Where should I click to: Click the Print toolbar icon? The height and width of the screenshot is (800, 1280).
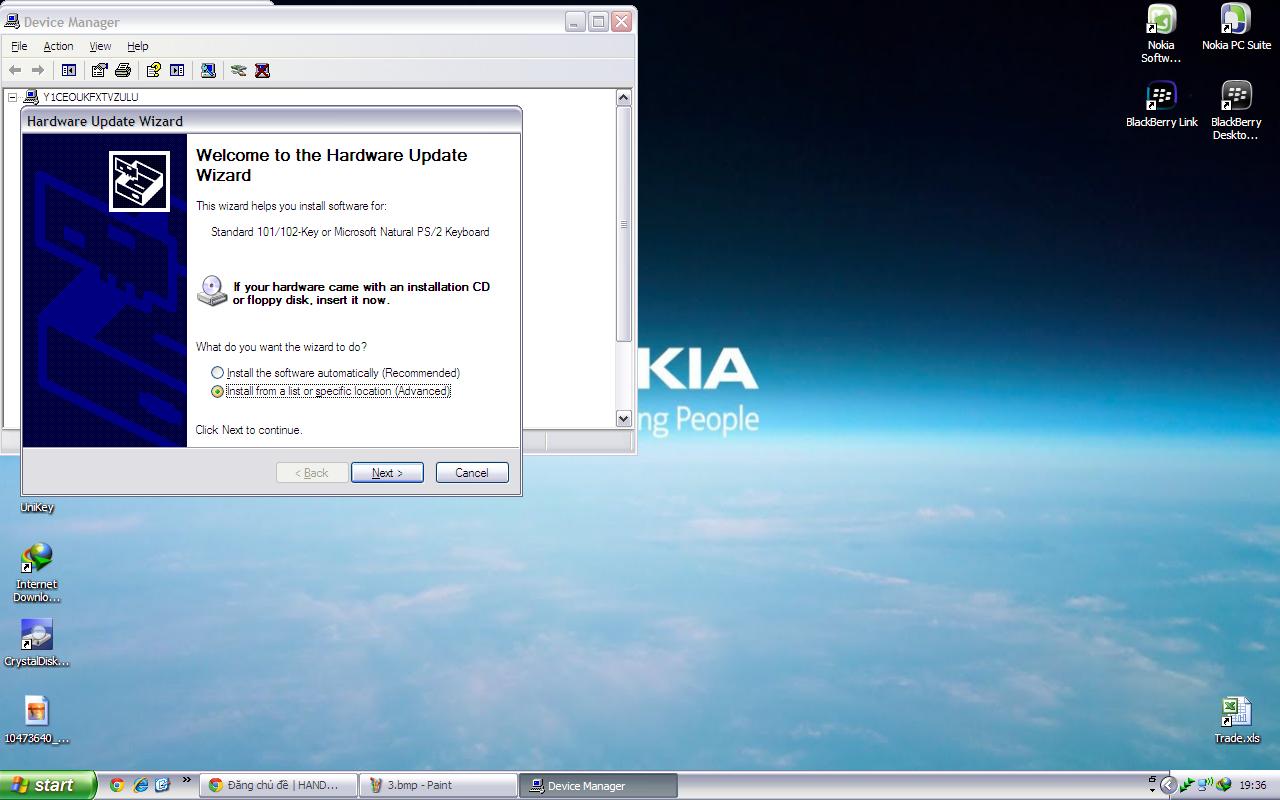click(x=123, y=70)
